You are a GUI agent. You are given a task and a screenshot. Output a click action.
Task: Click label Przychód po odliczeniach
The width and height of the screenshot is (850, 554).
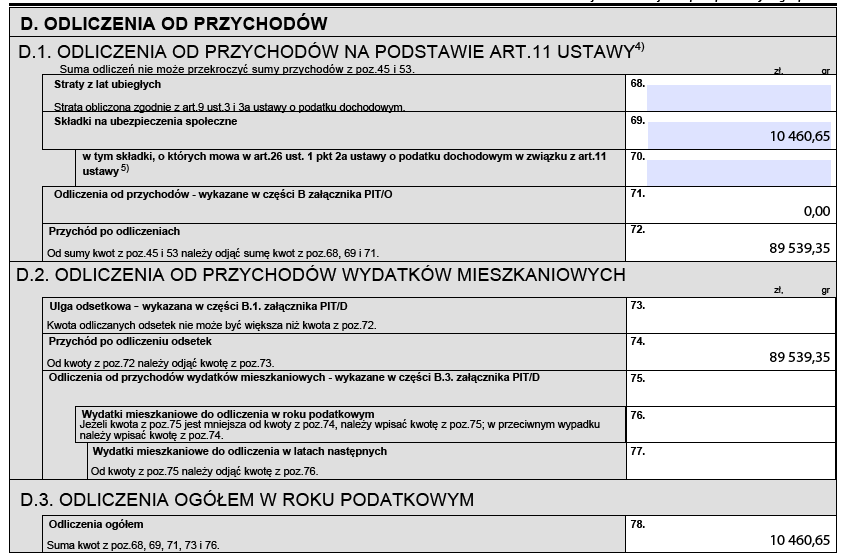pos(114,231)
